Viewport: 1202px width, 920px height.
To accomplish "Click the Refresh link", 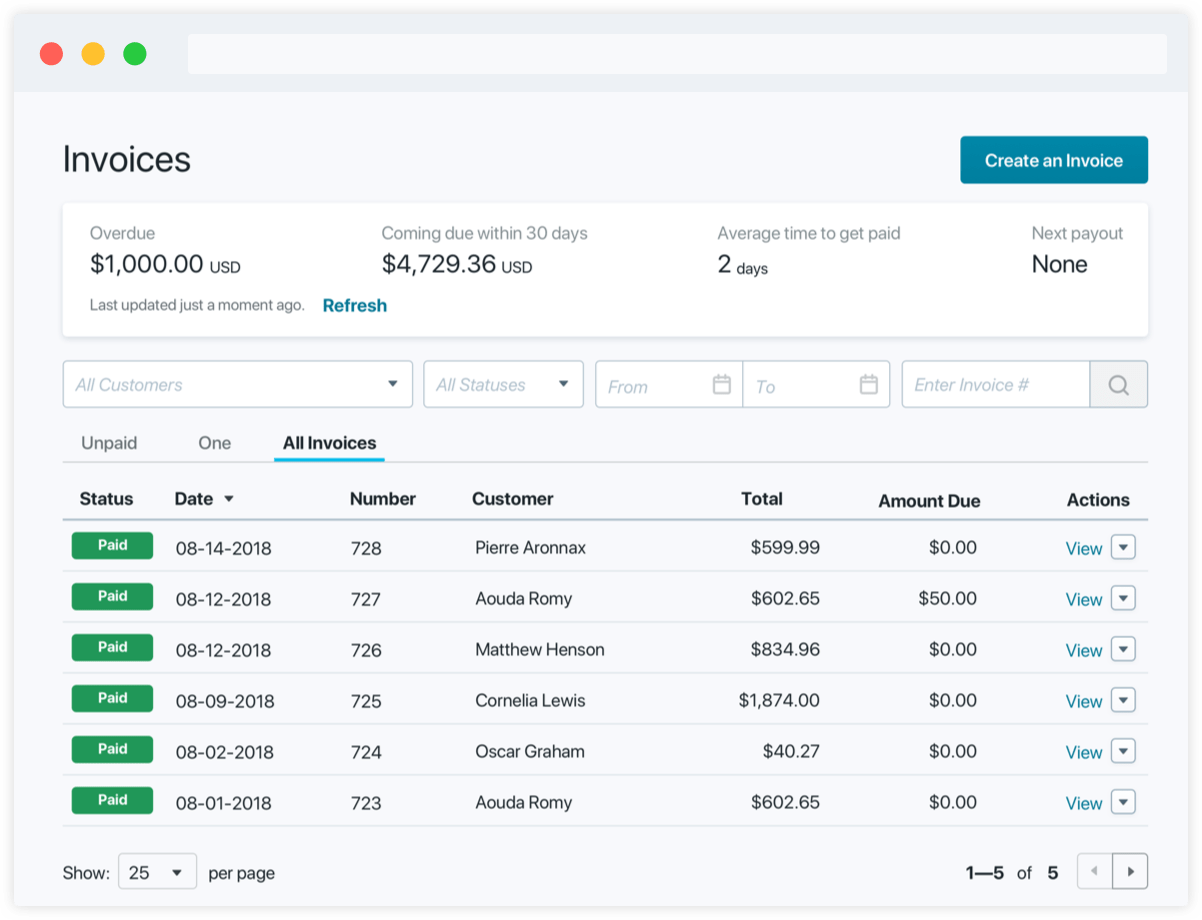I will tap(354, 306).
